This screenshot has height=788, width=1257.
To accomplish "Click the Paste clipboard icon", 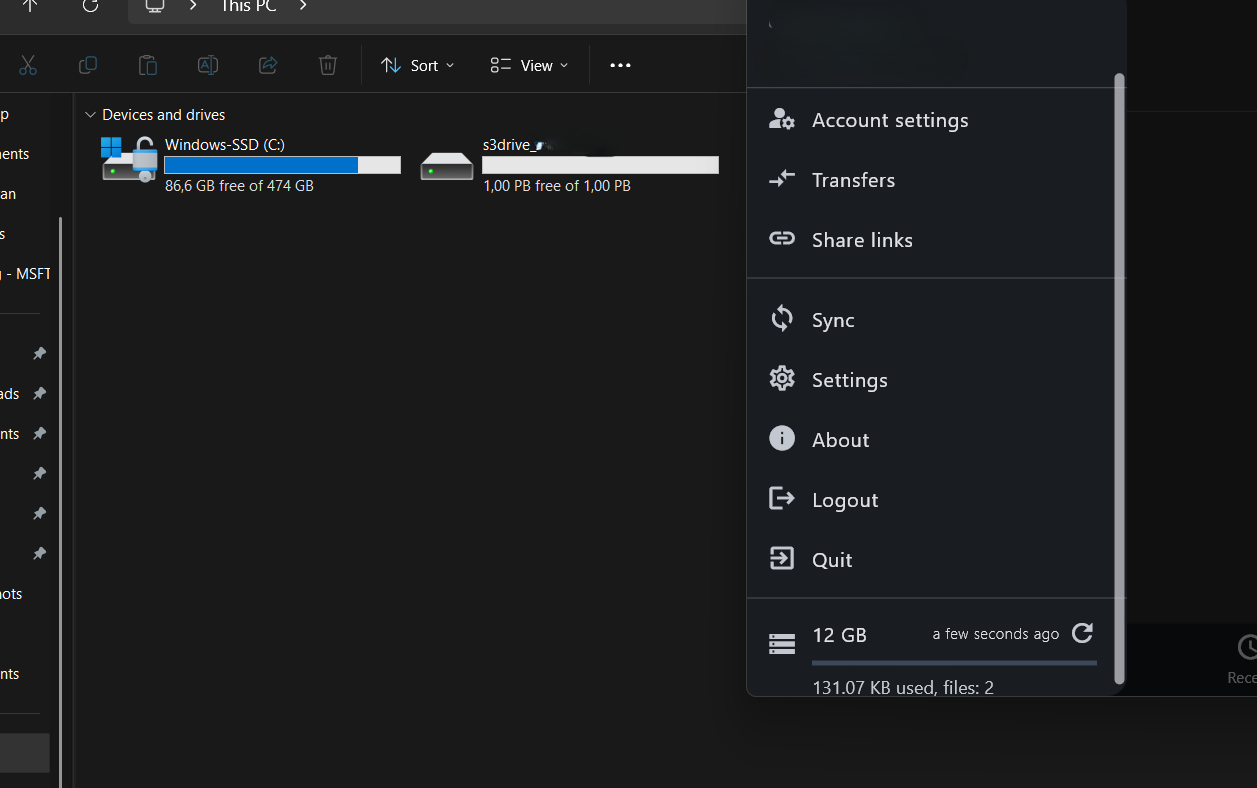I will click(148, 65).
